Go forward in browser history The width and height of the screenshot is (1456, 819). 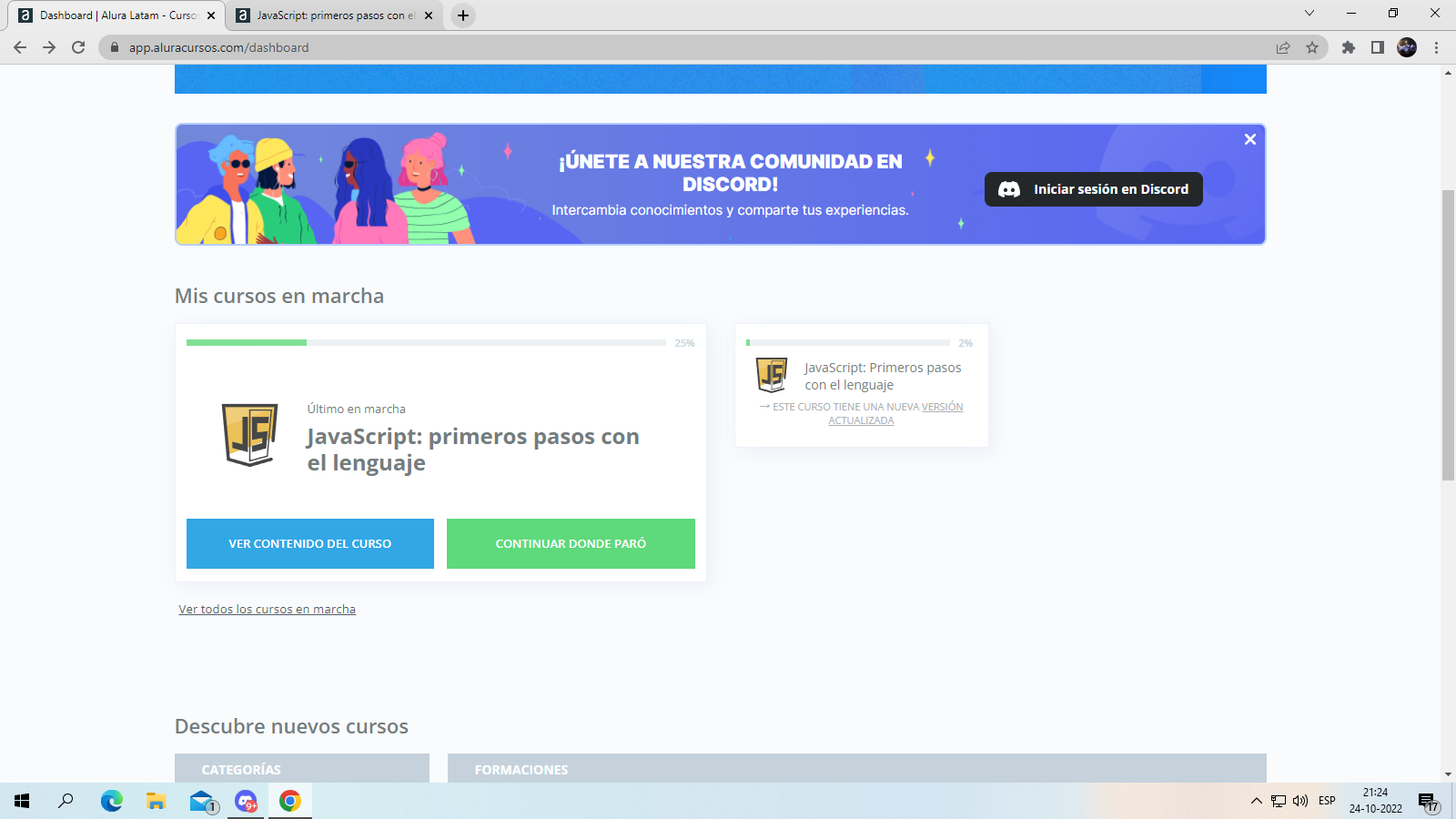point(49,47)
